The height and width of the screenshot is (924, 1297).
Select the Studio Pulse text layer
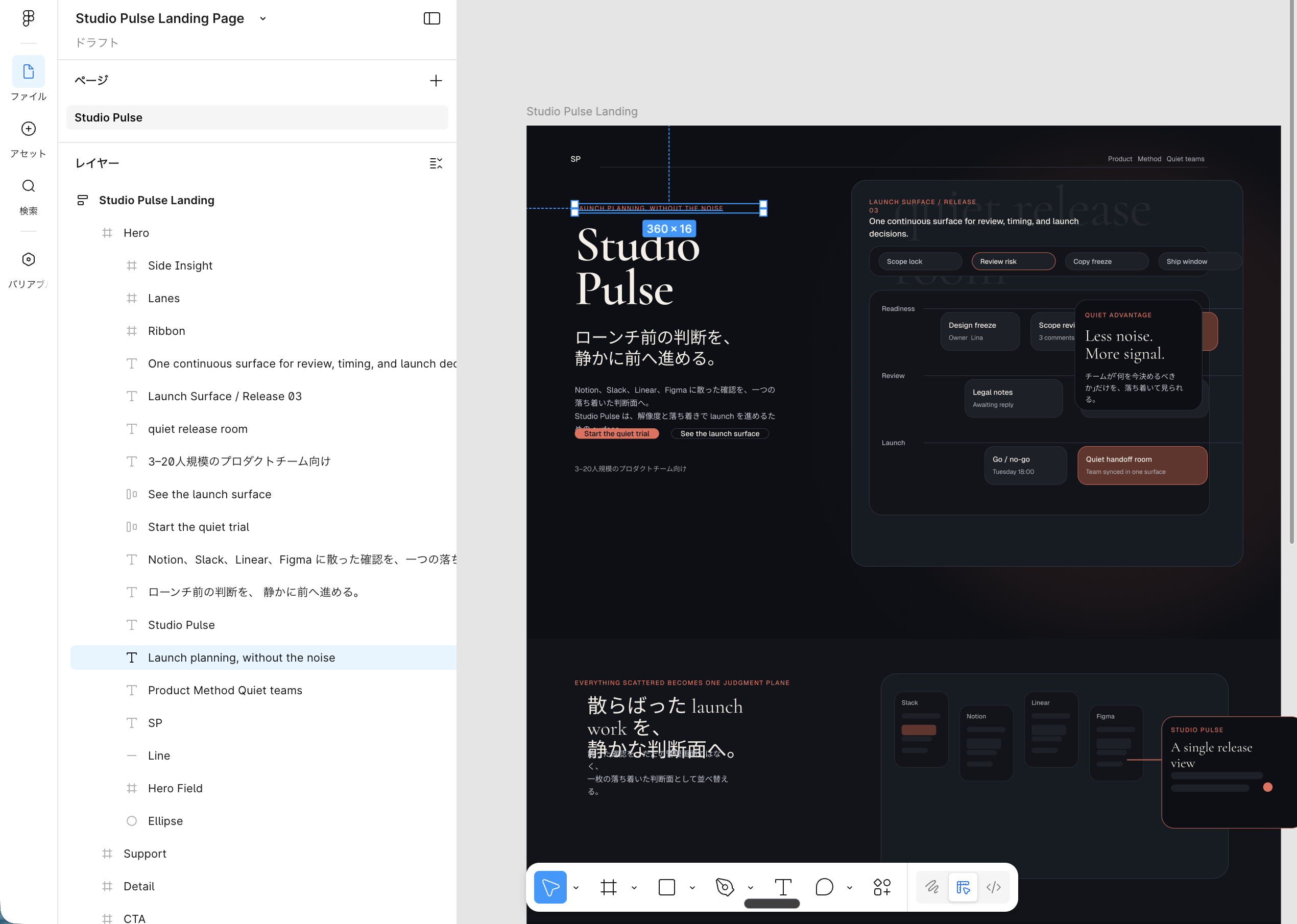pyautogui.click(x=263, y=625)
